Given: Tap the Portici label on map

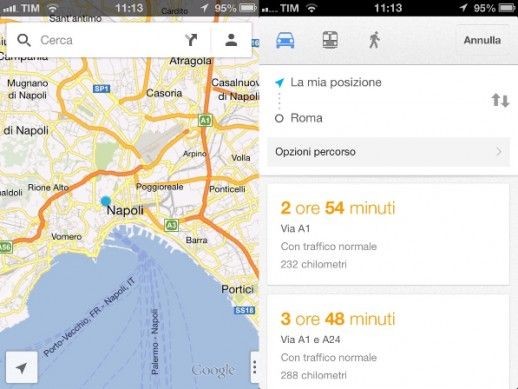Looking at the screenshot, I should click(x=238, y=289).
